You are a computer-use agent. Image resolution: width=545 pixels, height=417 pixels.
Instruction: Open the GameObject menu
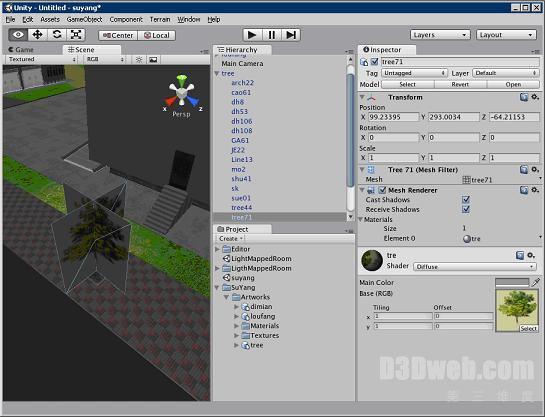(84, 19)
